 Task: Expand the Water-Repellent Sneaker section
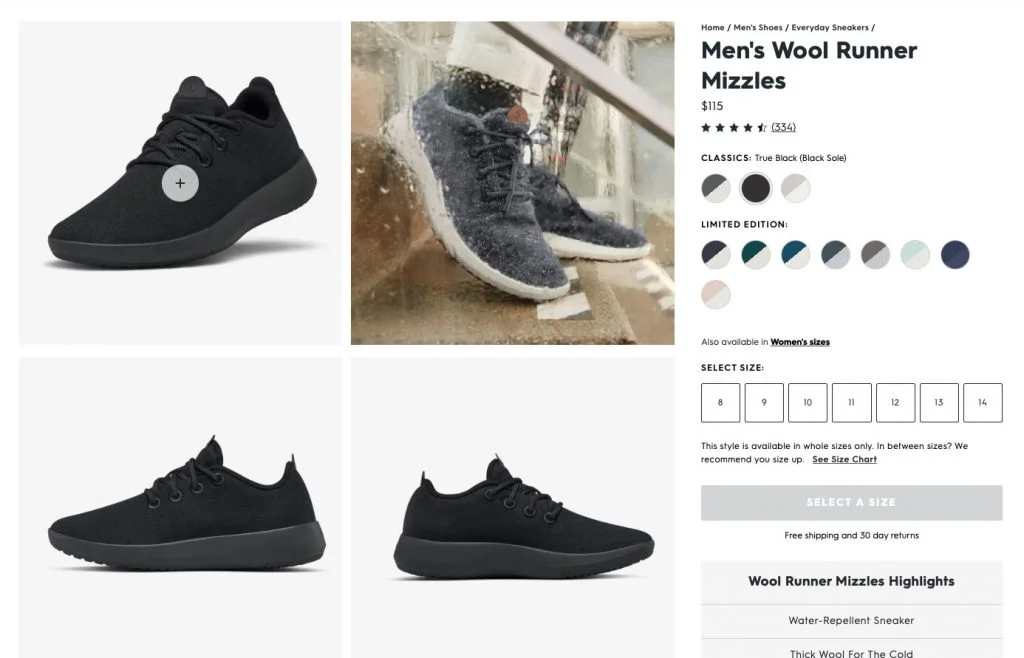click(x=851, y=620)
